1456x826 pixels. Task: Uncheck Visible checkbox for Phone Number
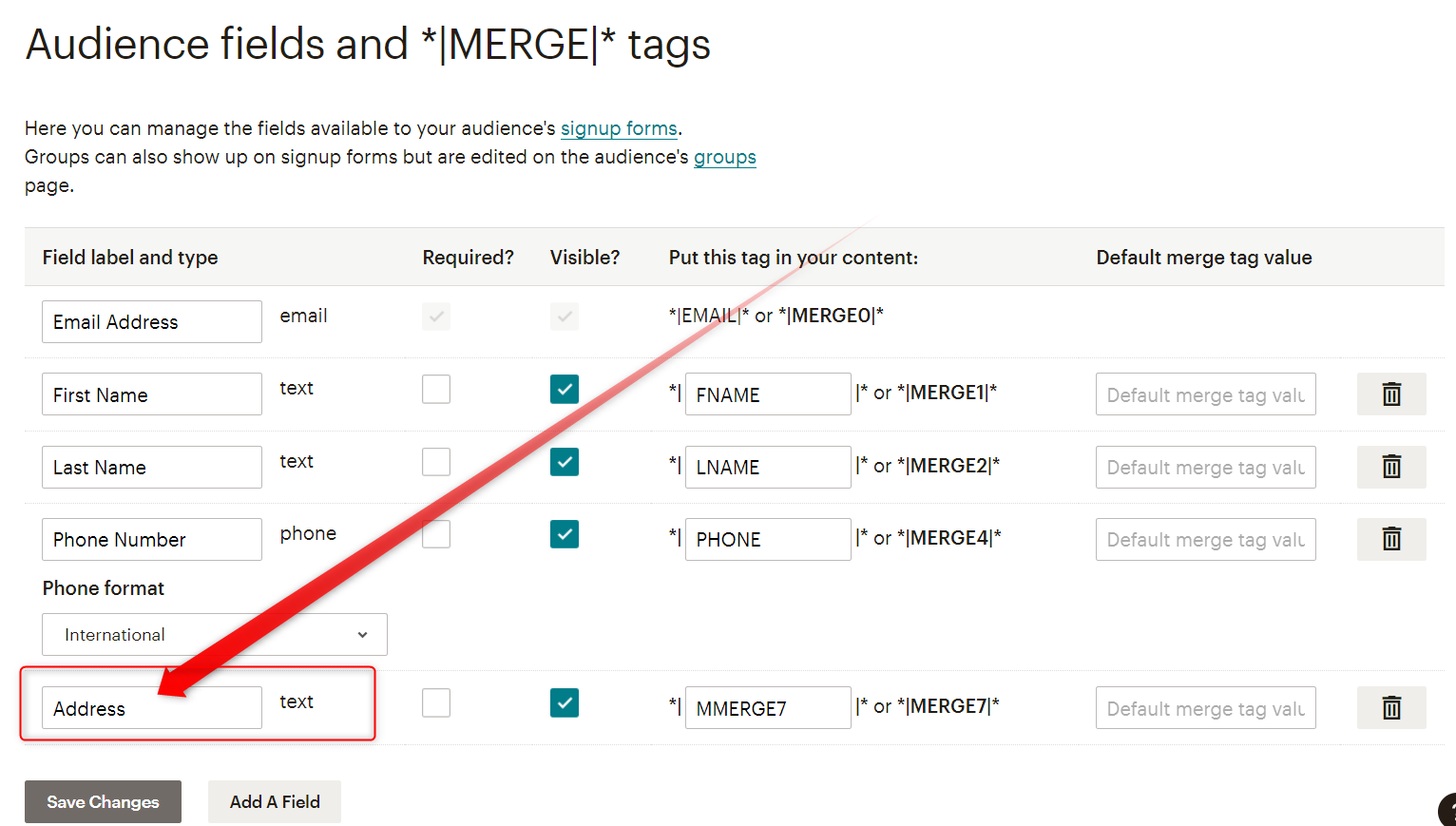coord(565,534)
